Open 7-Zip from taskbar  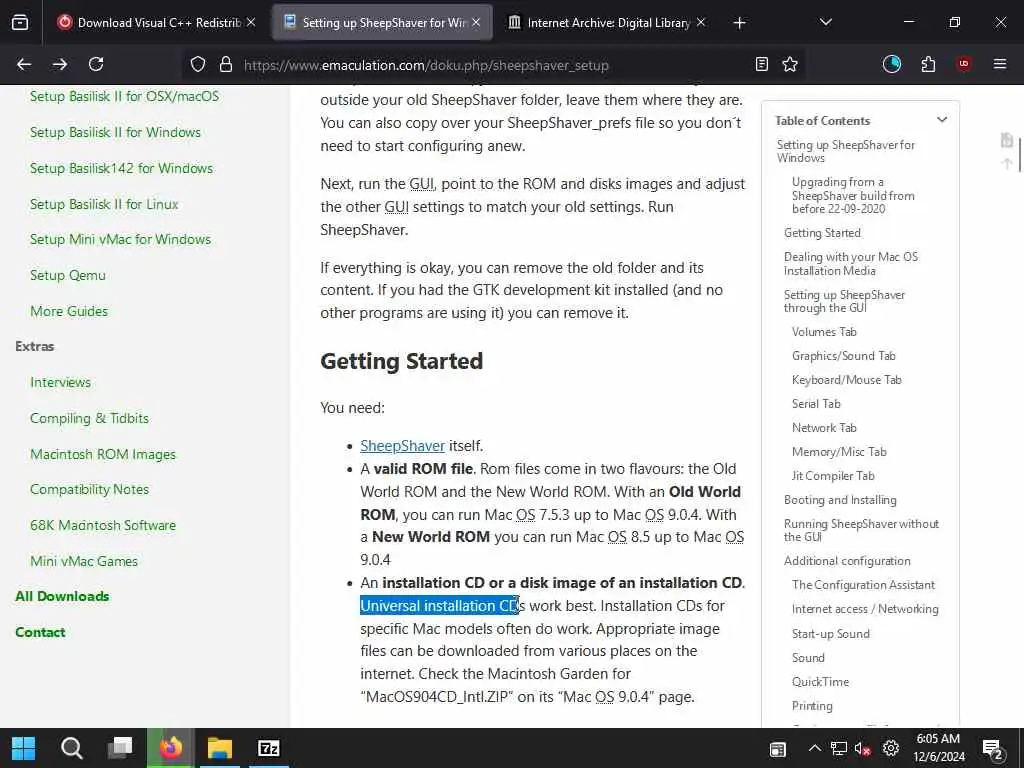[268, 748]
